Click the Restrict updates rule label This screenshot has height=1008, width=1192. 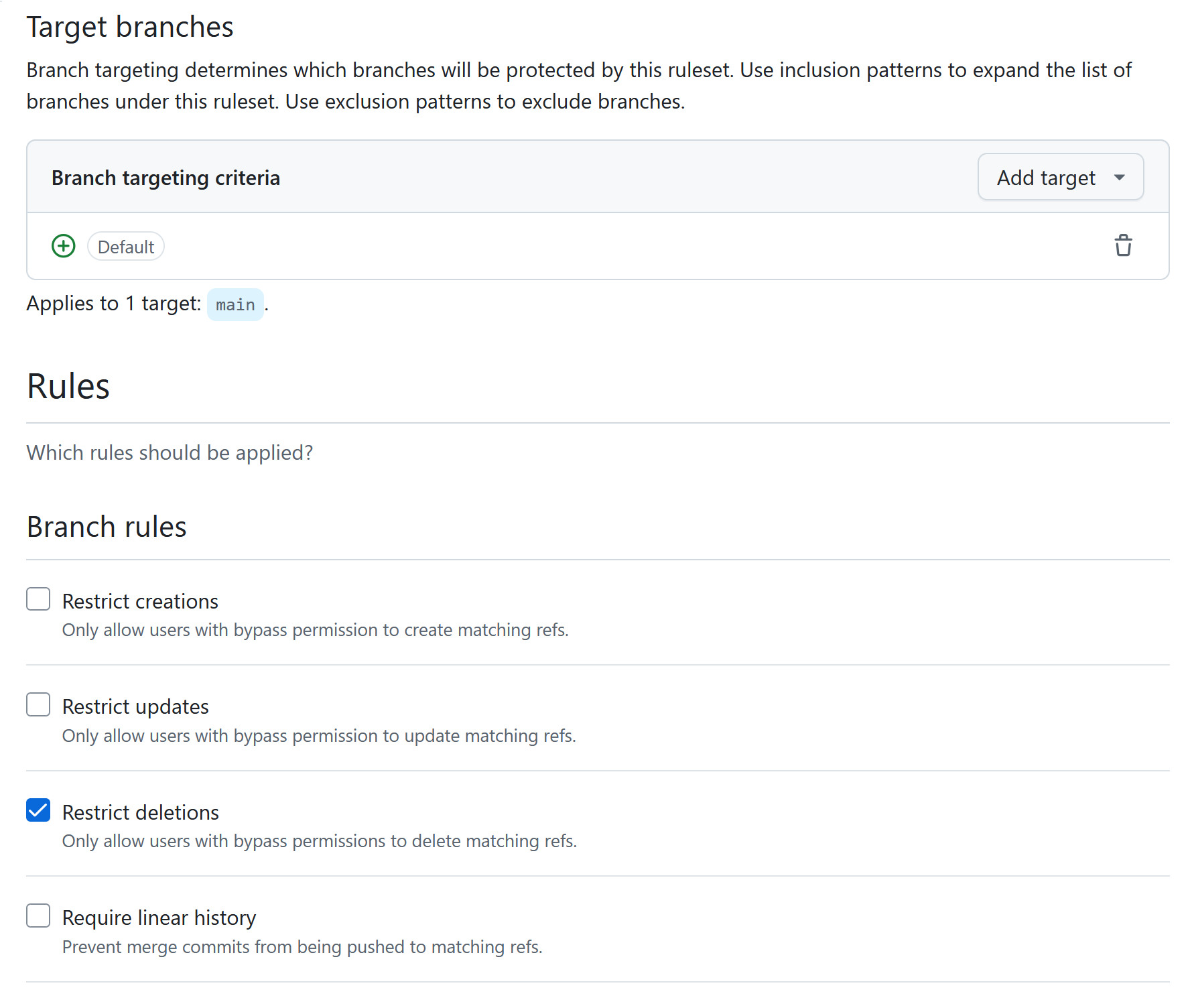coord(135,706)
